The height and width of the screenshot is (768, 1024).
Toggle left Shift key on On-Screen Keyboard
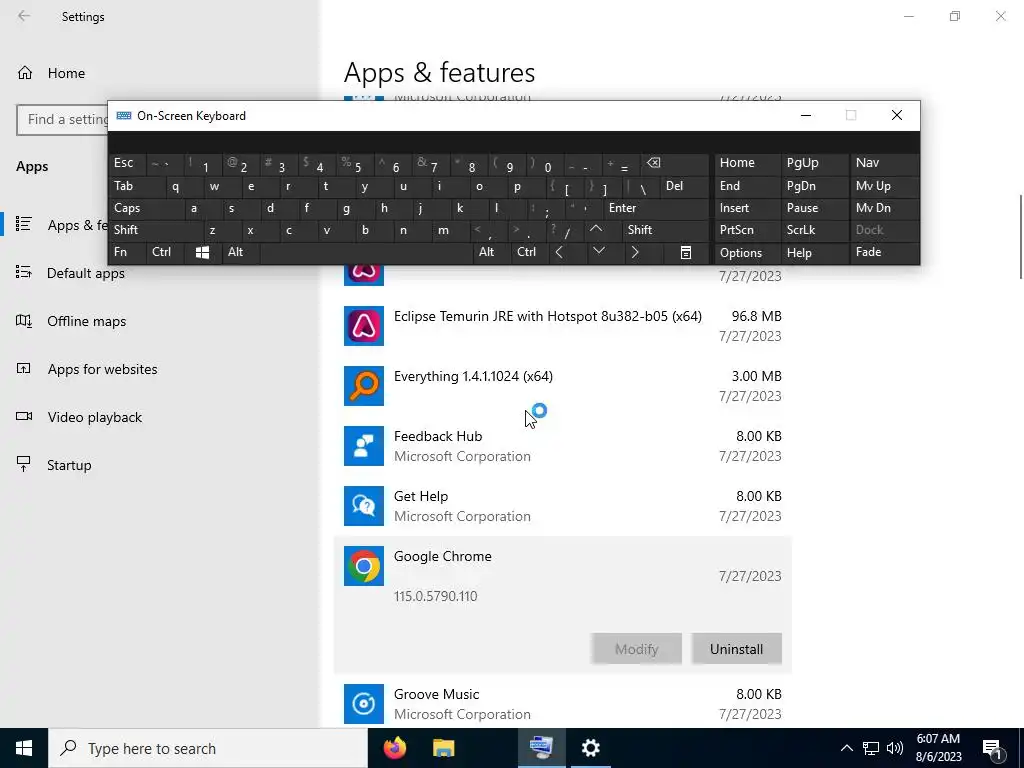[x=155, y=230]
